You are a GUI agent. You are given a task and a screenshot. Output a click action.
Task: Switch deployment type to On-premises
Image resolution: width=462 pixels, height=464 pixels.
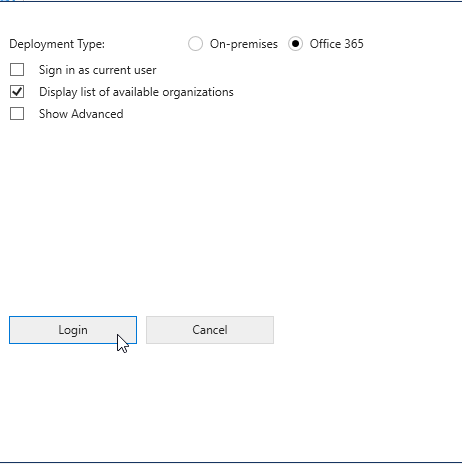pyautogui.click(x=195, y=44)
